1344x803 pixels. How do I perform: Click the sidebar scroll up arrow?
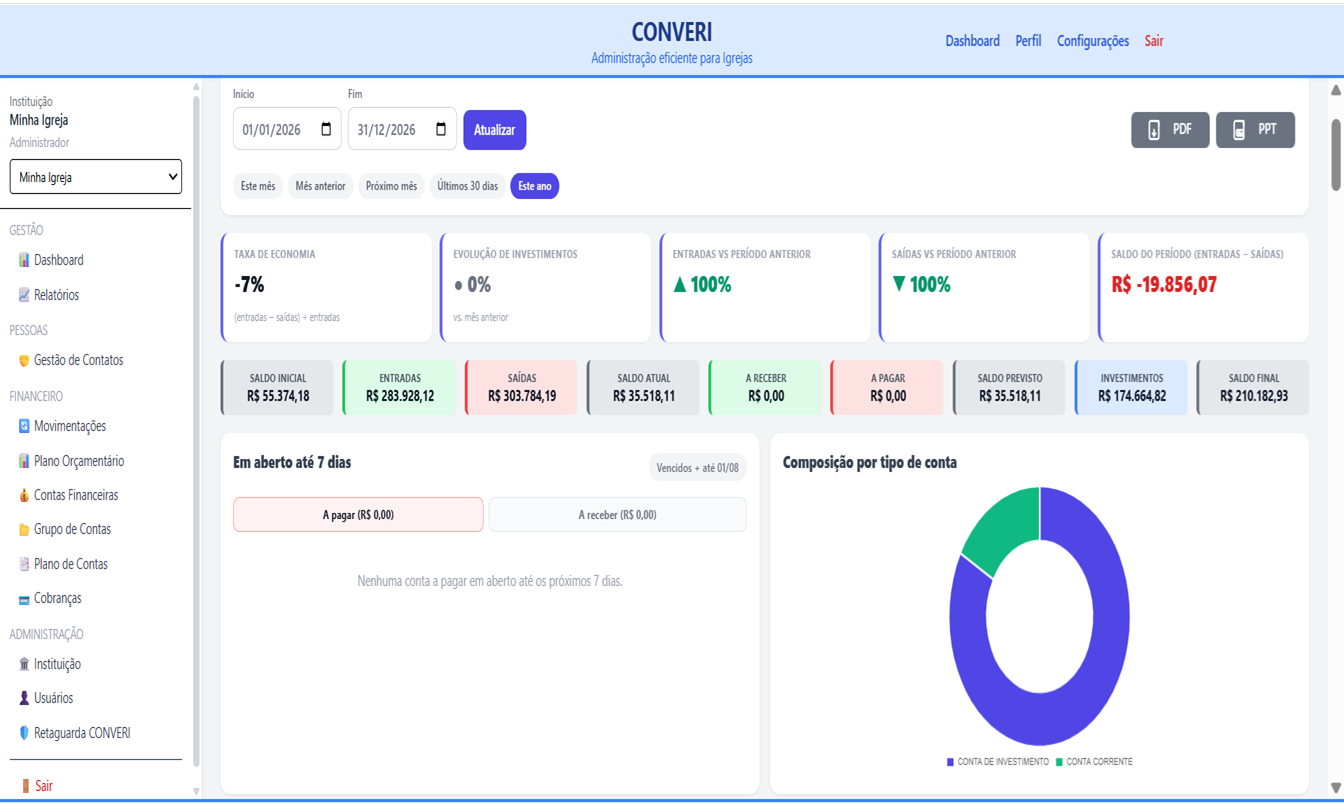[196, 88]
